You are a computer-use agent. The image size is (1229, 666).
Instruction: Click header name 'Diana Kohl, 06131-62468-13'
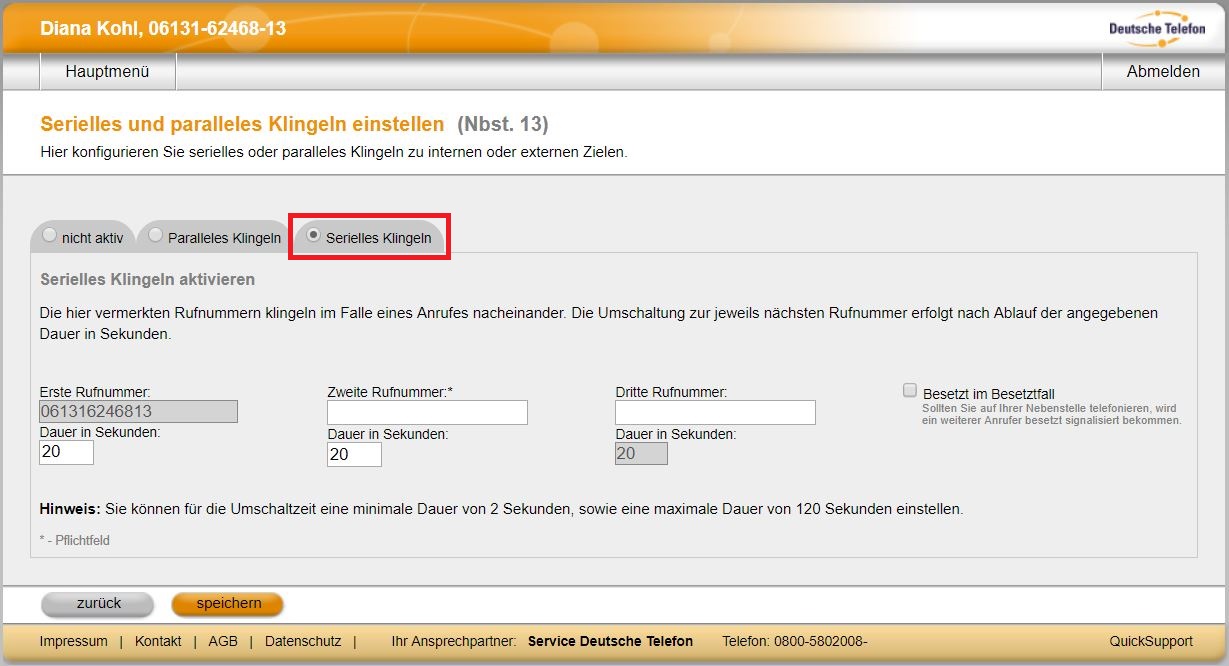pos(163,28)
